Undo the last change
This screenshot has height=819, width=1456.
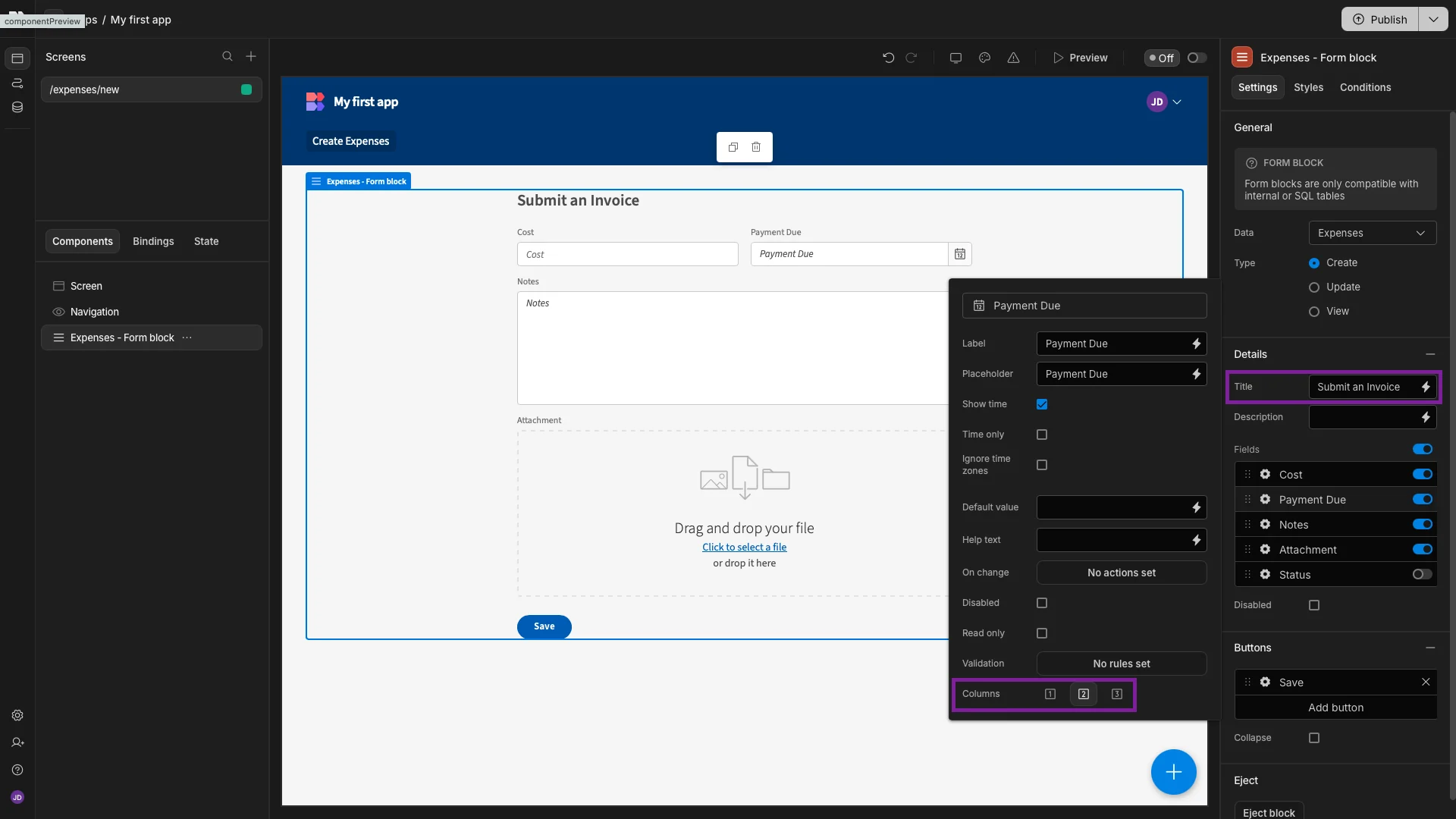[888, 58]
